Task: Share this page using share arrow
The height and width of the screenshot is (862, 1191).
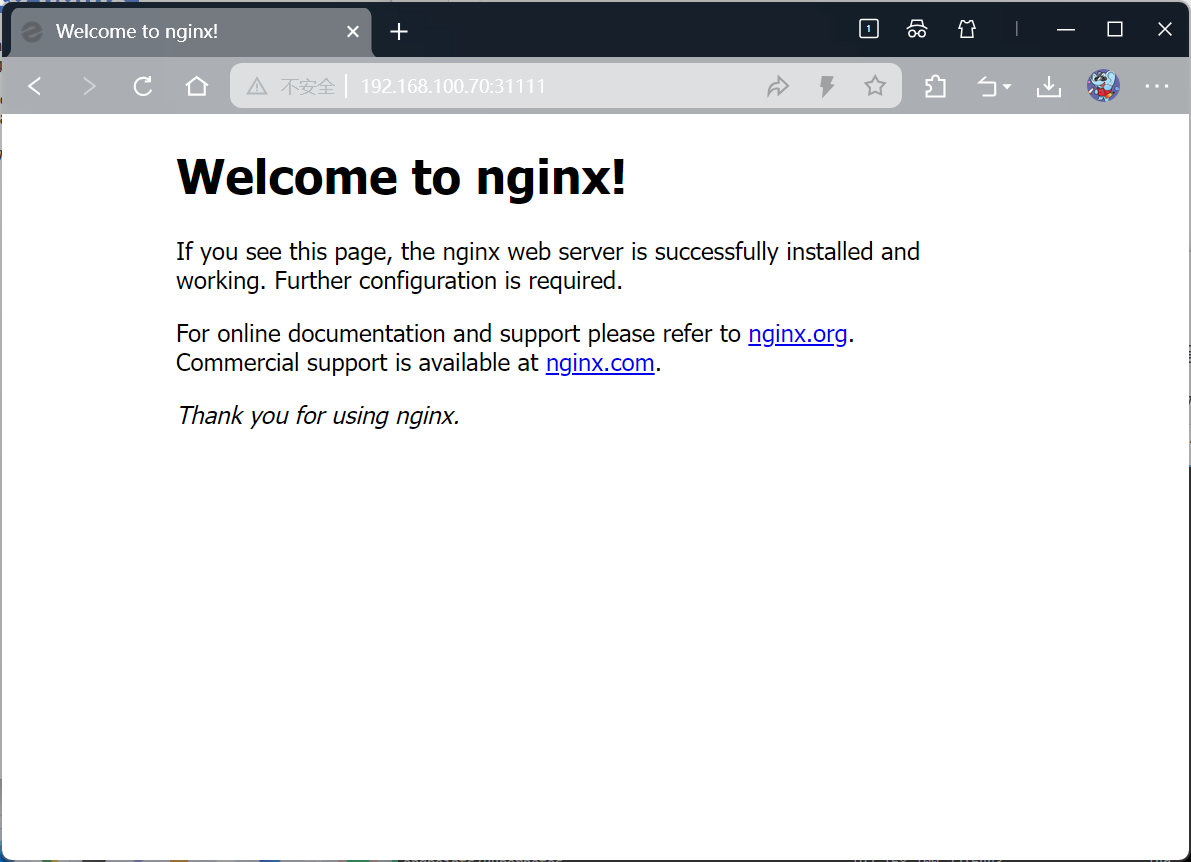Action: pyautogui.click(x=778, y=86)
